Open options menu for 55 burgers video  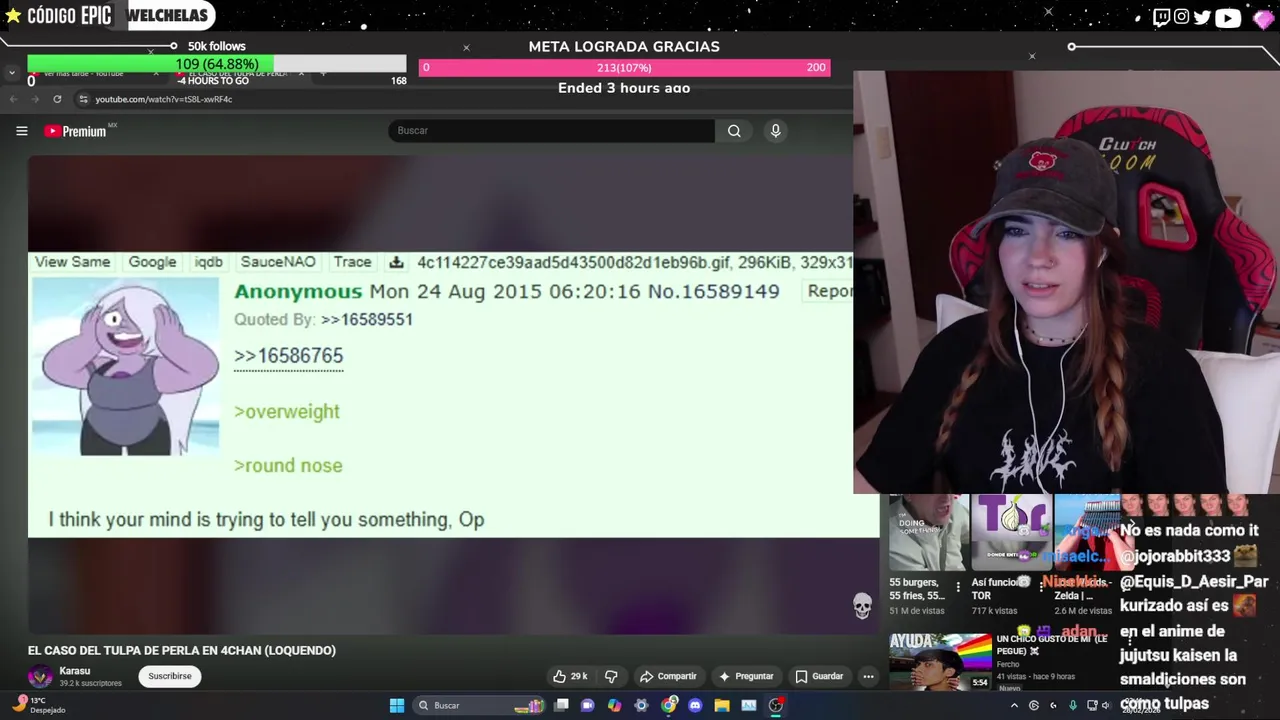(958, 587)
